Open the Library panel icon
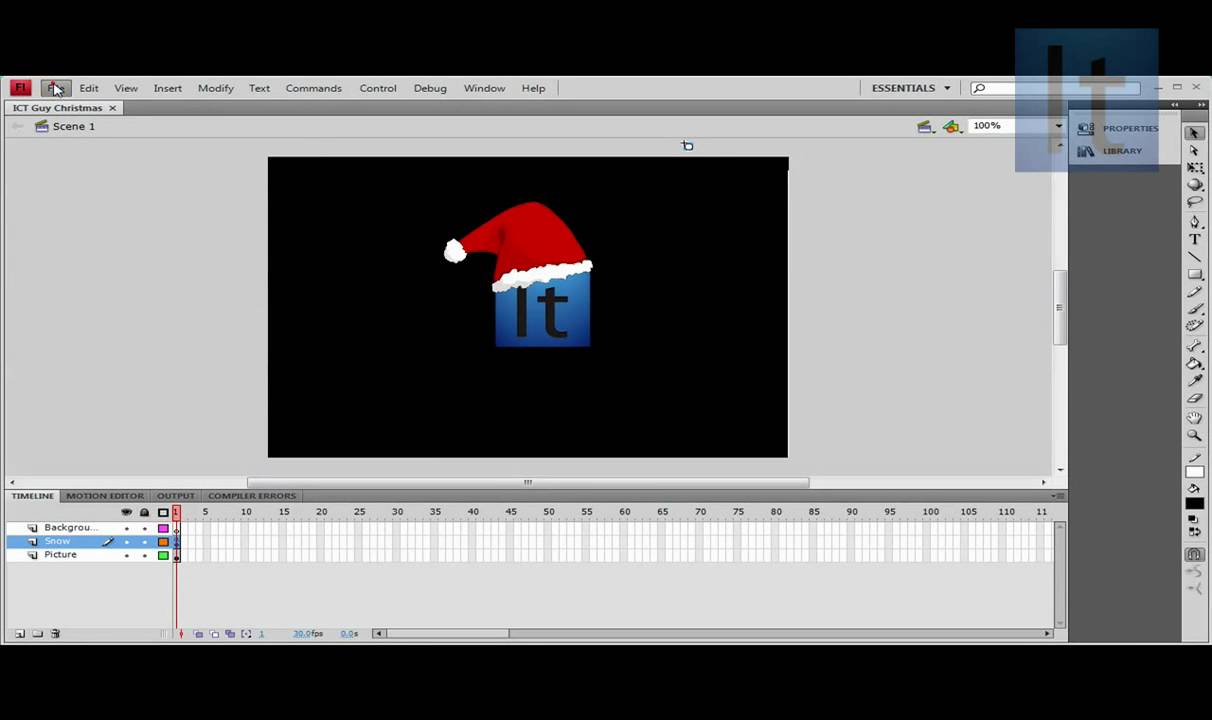 click(1086, 151)
